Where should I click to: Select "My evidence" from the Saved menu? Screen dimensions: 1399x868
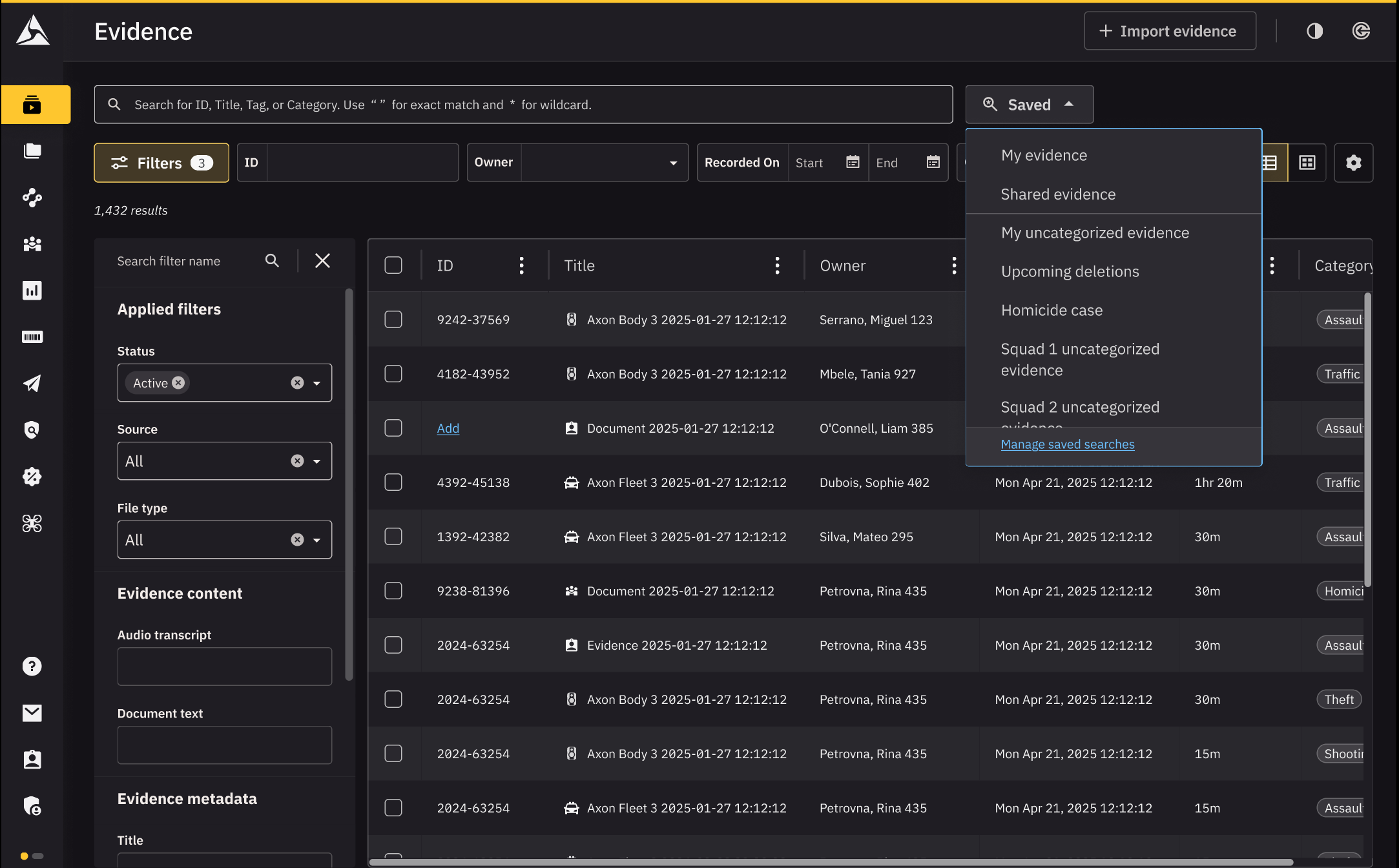pyautogui.click(x=1044, y=155)
